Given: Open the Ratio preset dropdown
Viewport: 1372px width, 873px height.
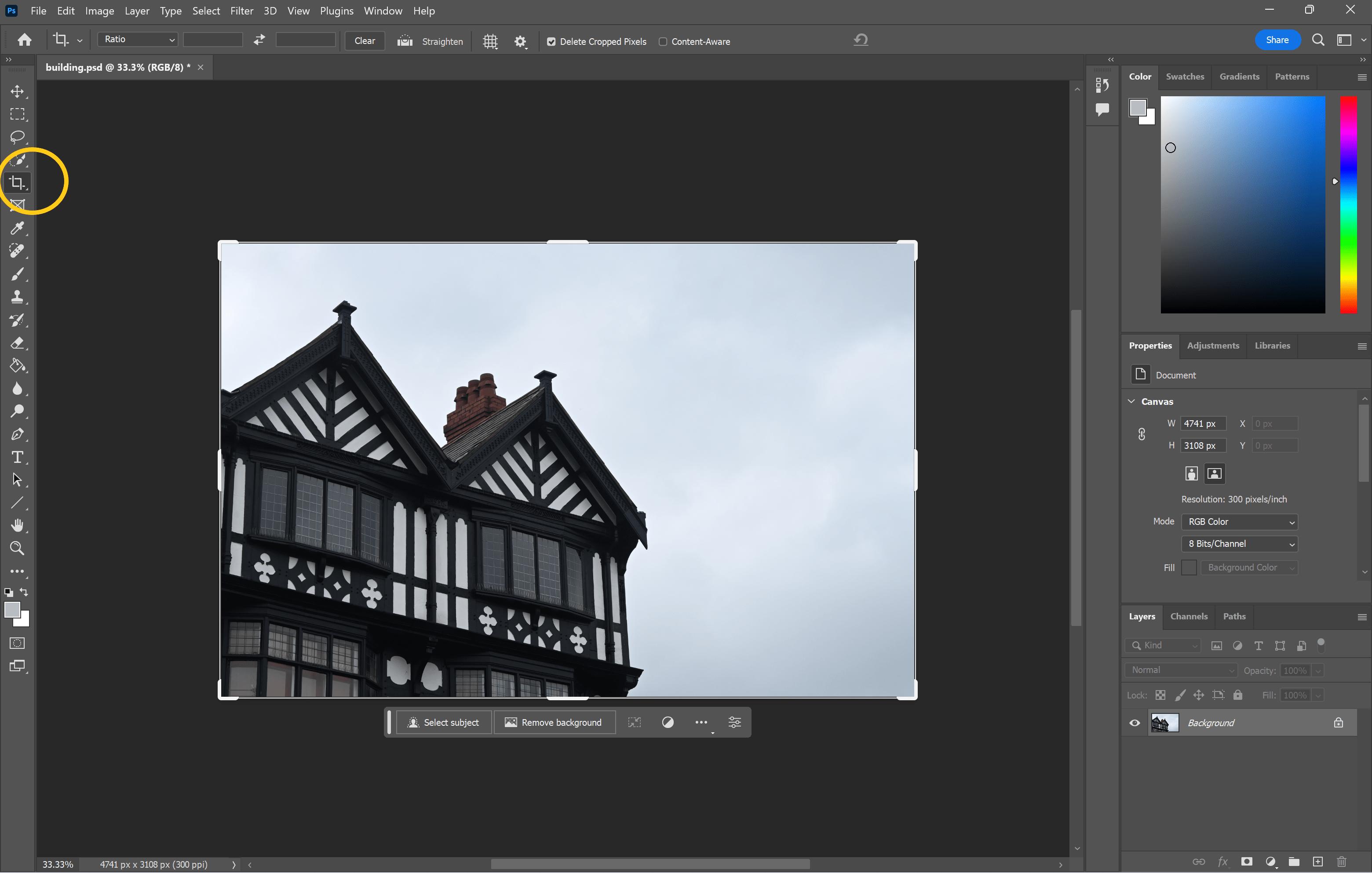Looking at the screenshot, I should point(138,39).
